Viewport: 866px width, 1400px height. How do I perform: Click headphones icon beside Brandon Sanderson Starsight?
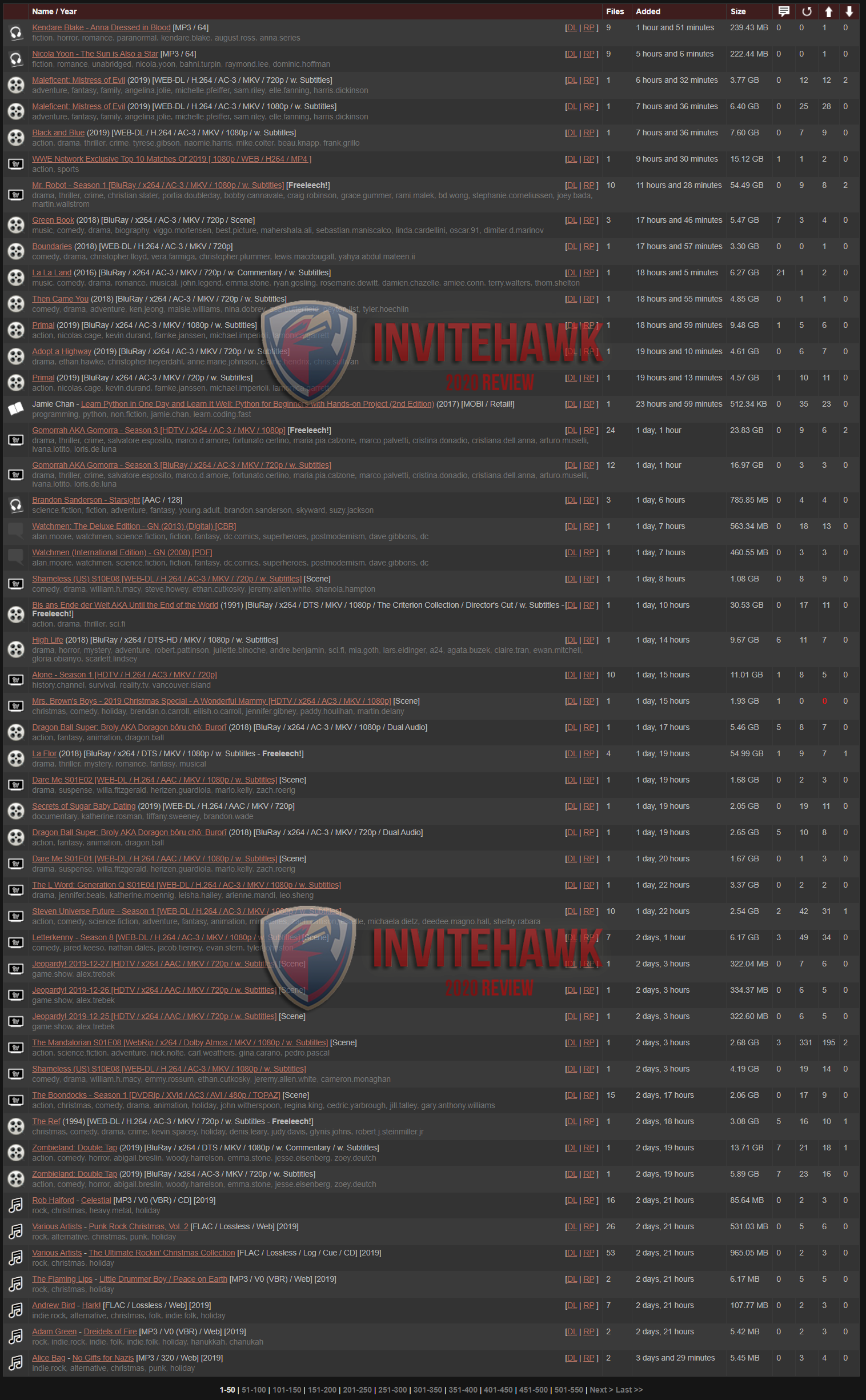[x=16, y=505]
